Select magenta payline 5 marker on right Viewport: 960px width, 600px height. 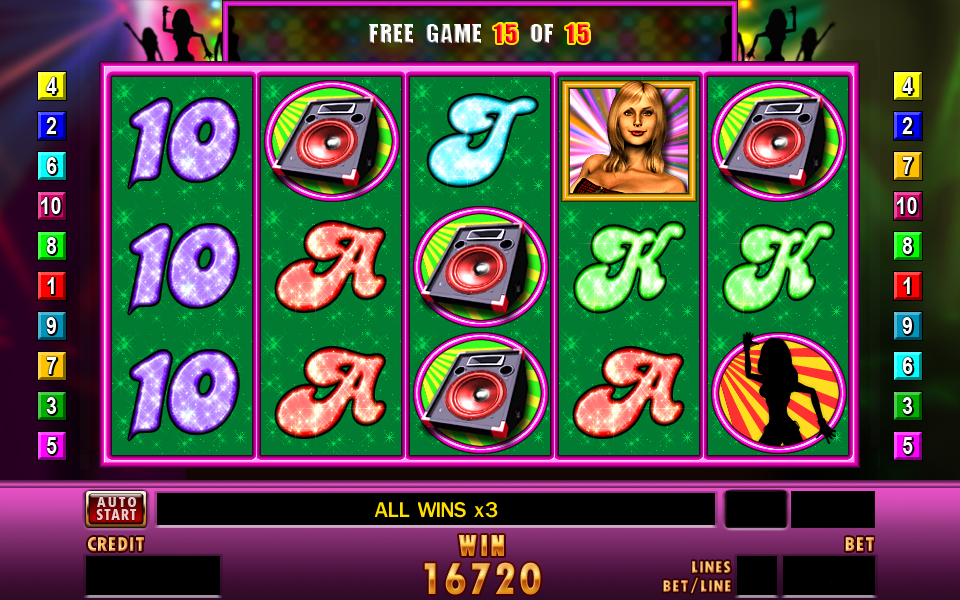[907, 446]
